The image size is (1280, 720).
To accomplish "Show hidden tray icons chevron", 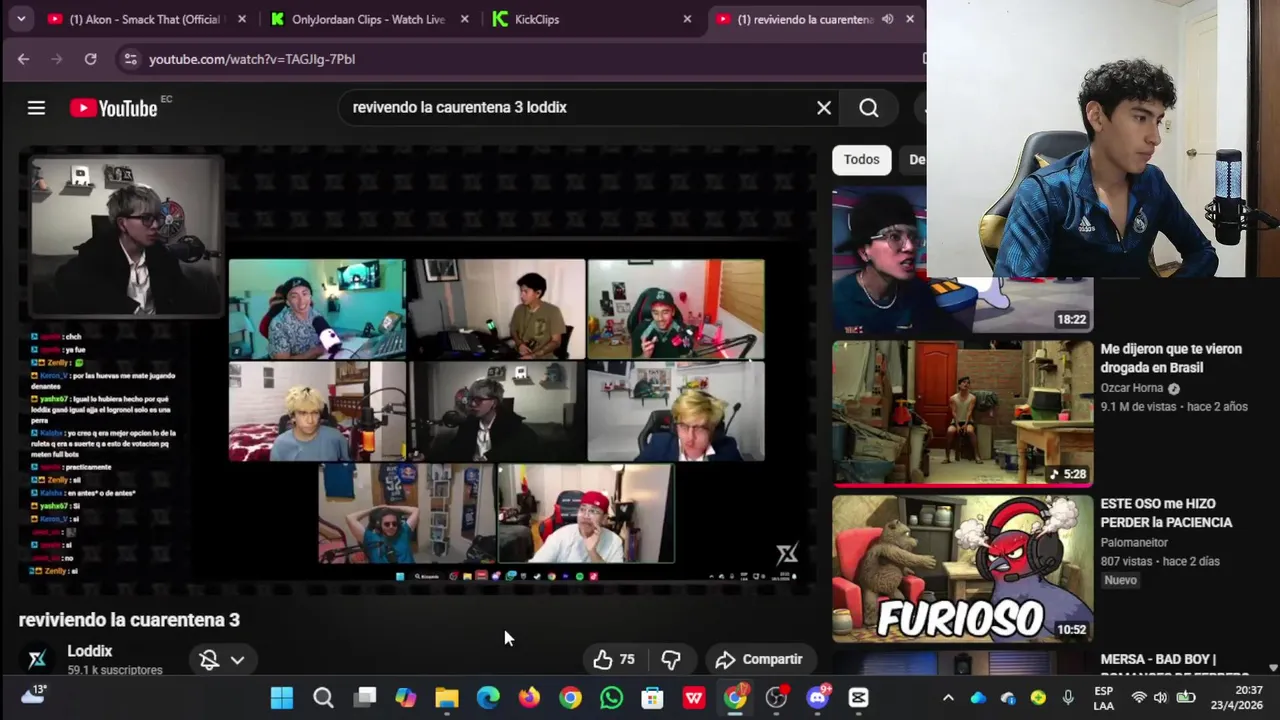I will tap(948, 698).
